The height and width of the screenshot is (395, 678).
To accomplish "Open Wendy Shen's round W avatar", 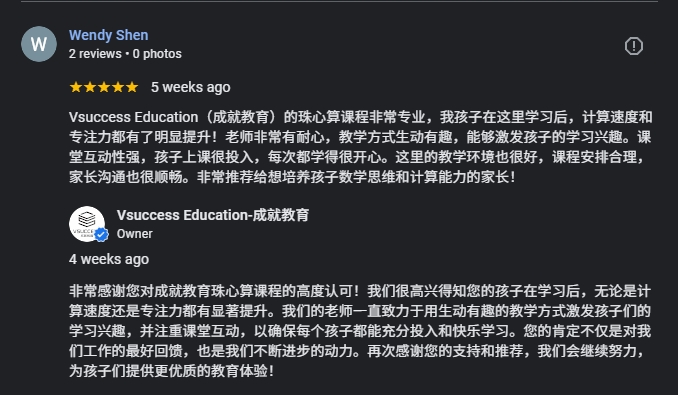I will click(39, 44).
